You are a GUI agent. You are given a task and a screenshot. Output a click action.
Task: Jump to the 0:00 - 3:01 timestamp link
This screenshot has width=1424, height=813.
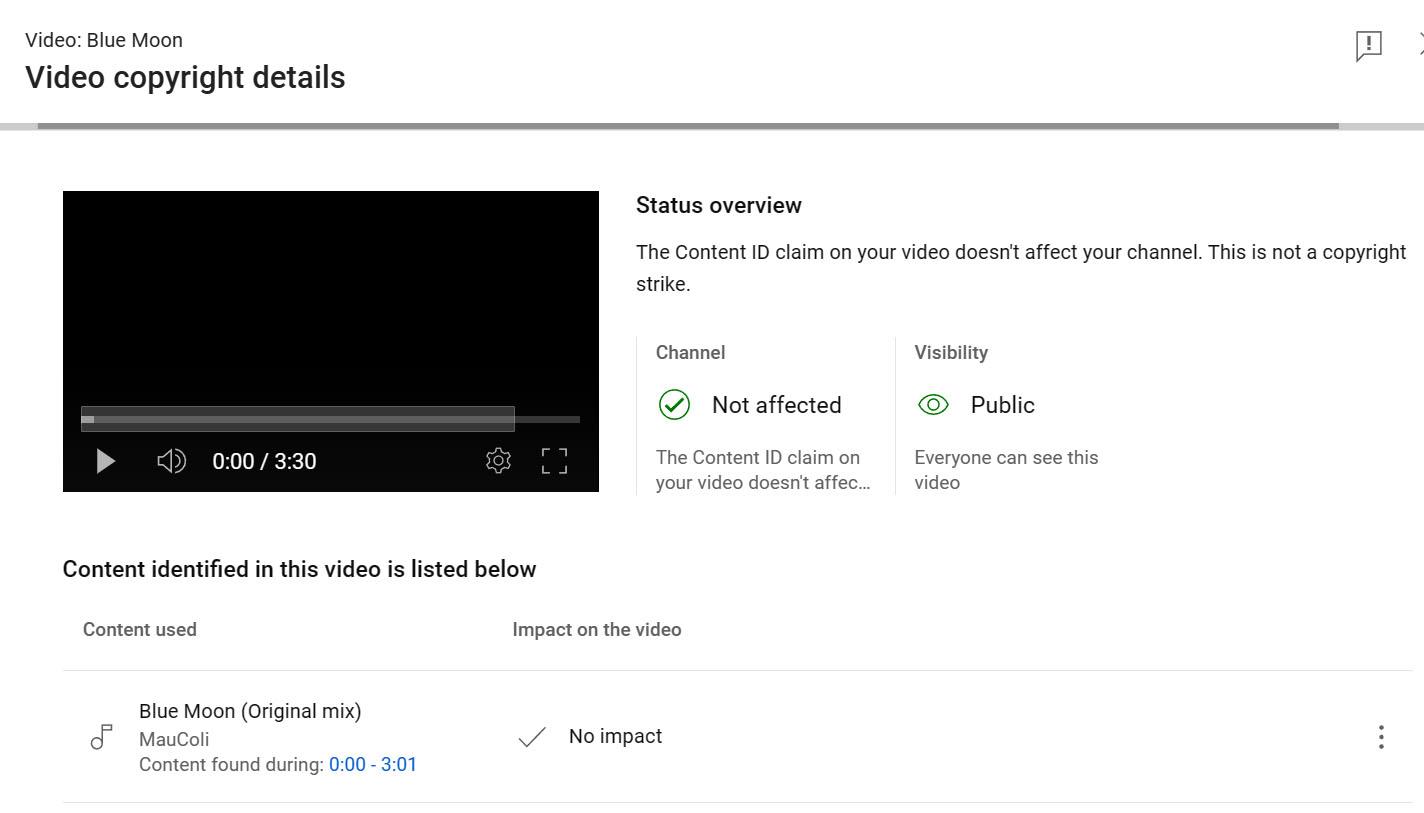(x=372, y=765)
